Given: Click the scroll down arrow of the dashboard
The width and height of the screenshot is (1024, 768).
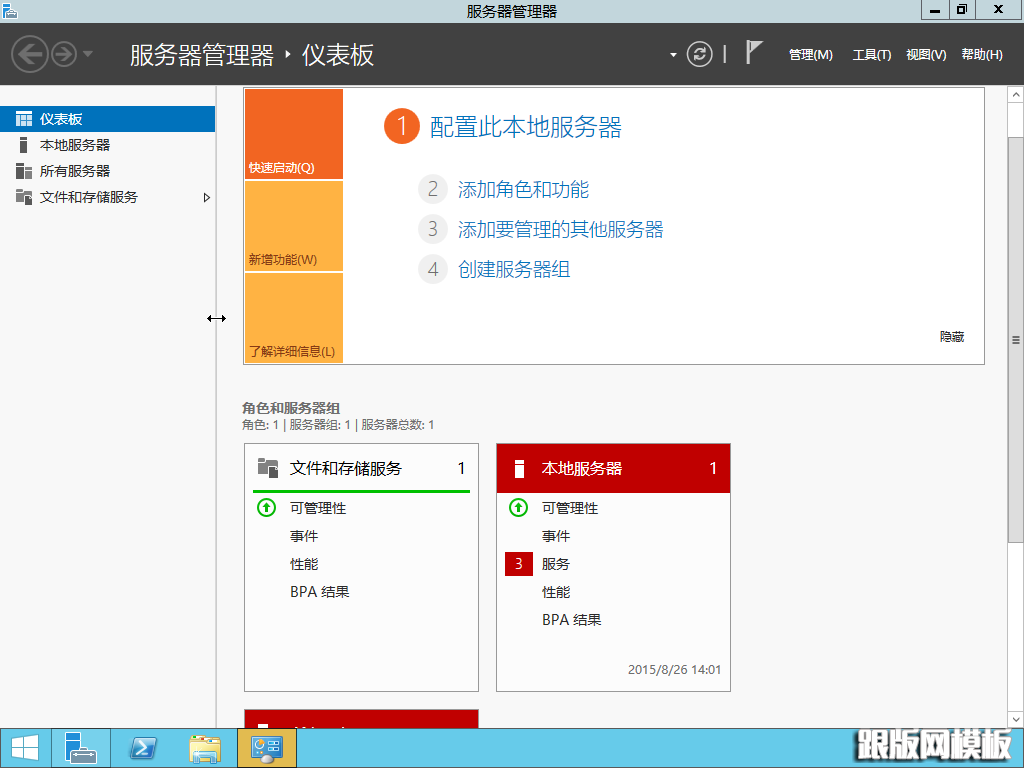Looking at the screenshot, I should 1016,720.
